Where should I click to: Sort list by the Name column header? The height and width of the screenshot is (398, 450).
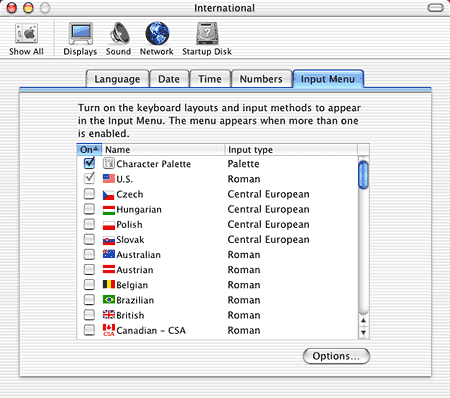(x=163, y=150)
